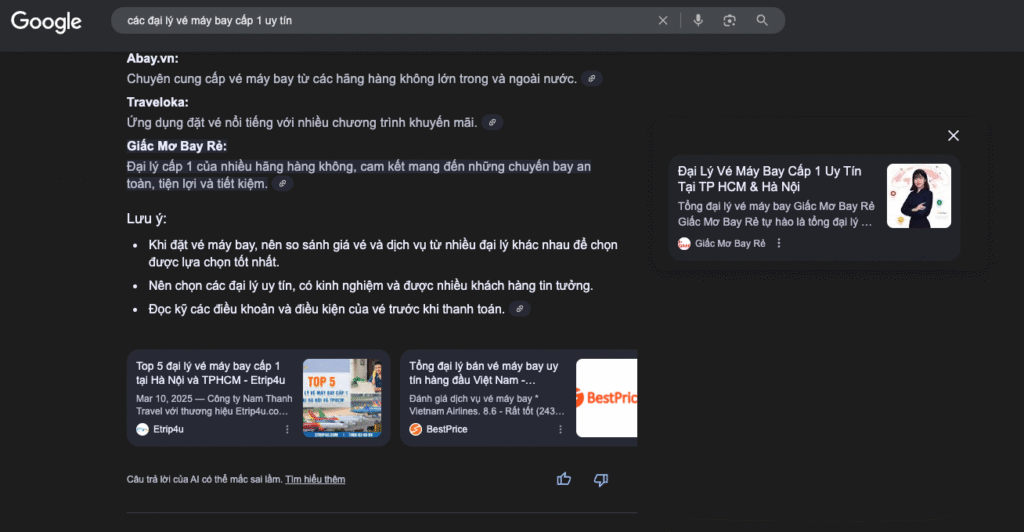1024x532 pixels.
Task: Click the BestPrice logo thumbnail
Action: coord(607,398)
